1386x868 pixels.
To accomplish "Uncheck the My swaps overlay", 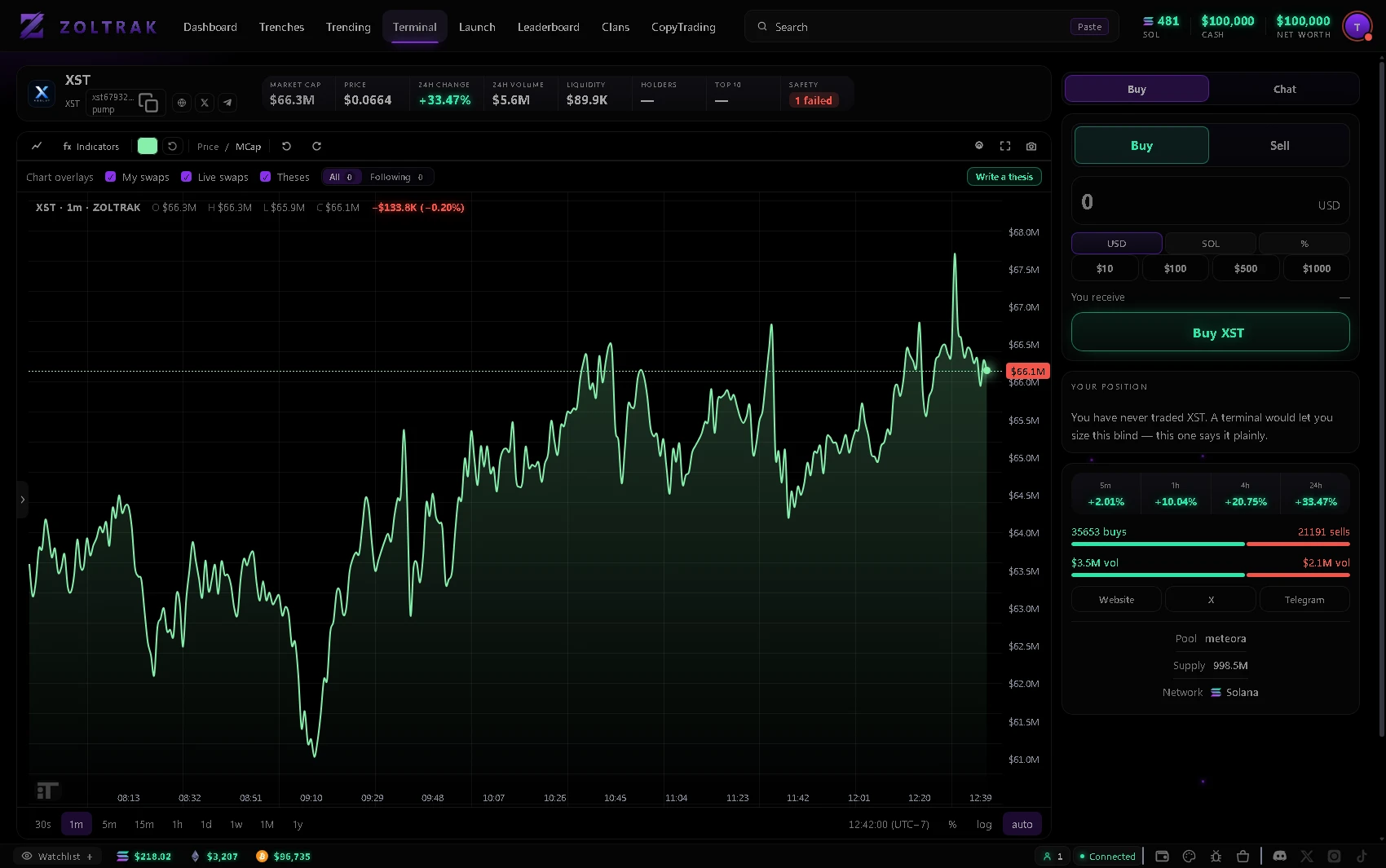I will [x=111, y=177].
